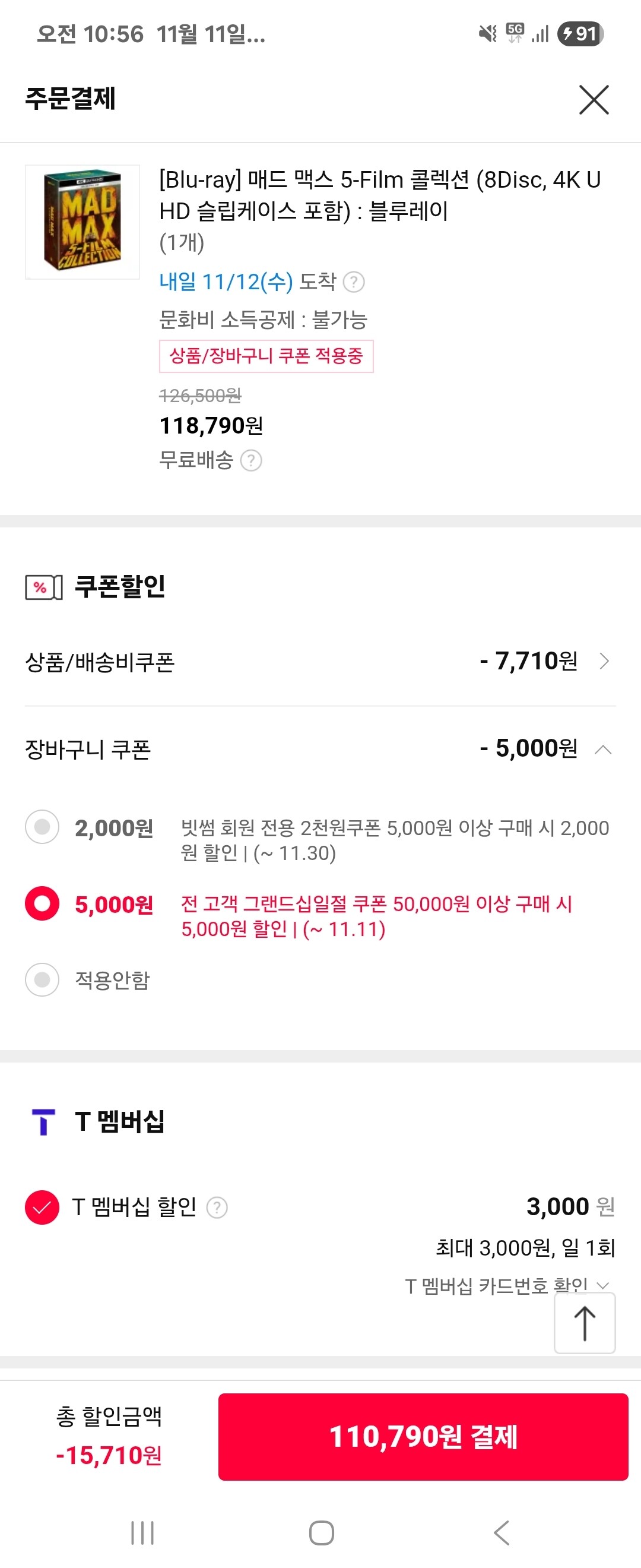This screenshot has width=641, height=1568.
Task: Select the 적용안함 no-coupon option
Action: pos(42,979)
